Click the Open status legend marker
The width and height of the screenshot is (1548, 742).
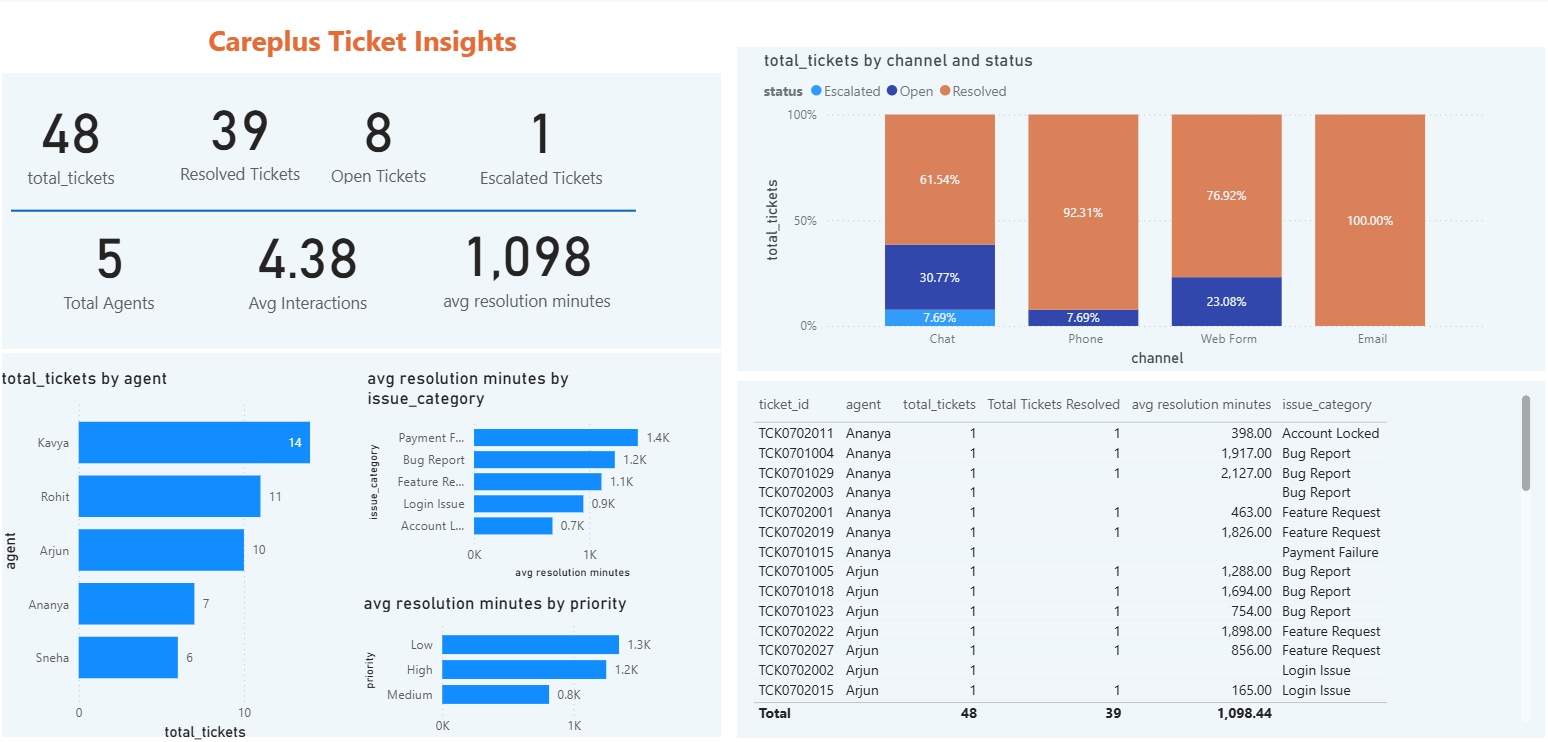tap(892, 91)
